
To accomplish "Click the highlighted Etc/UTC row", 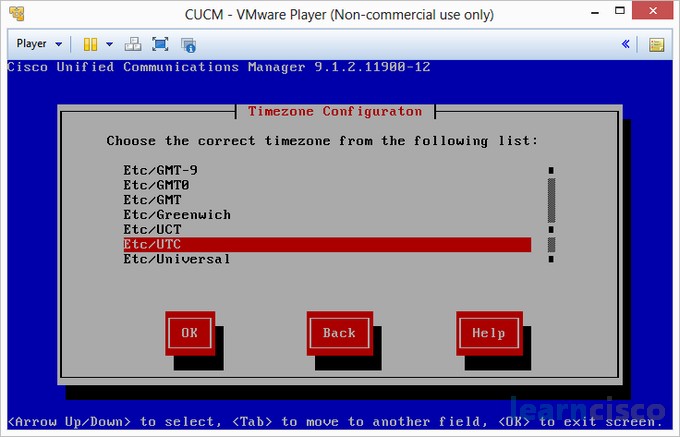I will click(325, 245).
